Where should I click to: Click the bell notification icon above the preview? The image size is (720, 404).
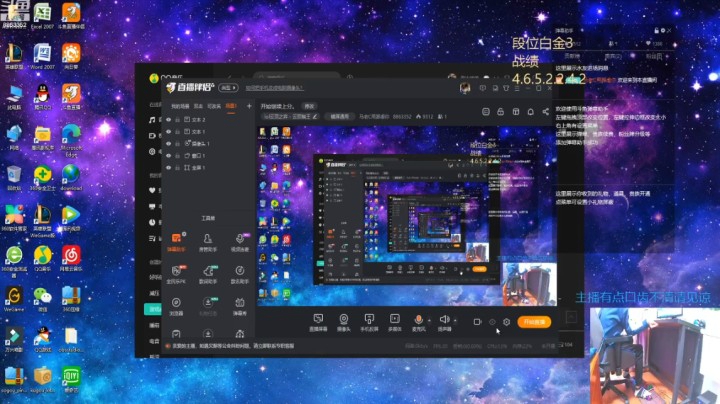pos(530,112)
